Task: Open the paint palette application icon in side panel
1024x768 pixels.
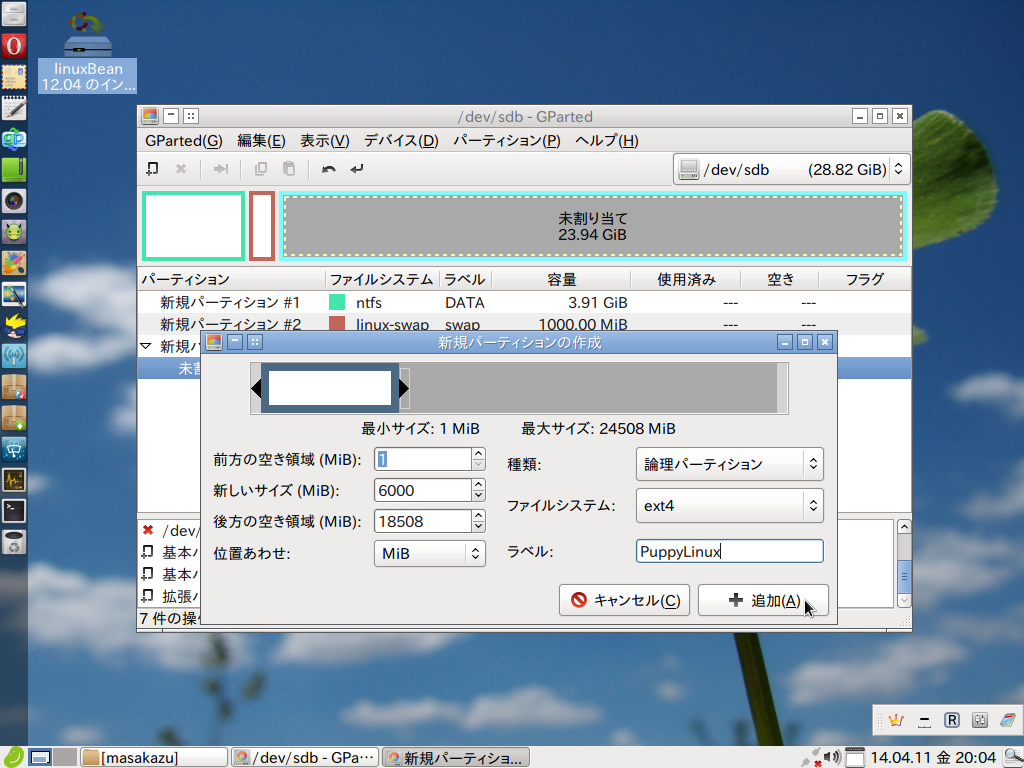Action: tap(14, 263)
